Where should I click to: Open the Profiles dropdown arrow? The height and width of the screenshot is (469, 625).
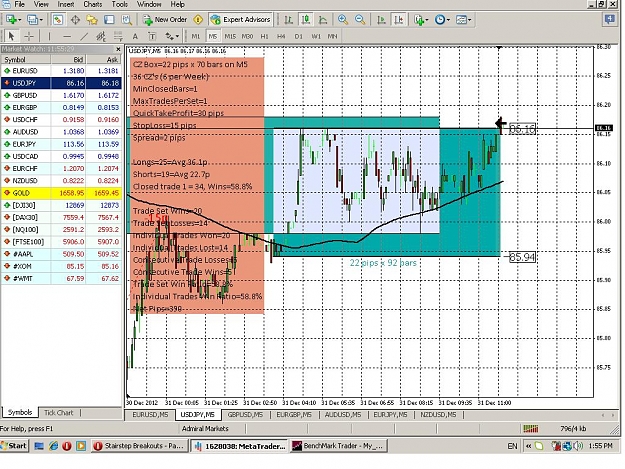click(x=41, y=20)
